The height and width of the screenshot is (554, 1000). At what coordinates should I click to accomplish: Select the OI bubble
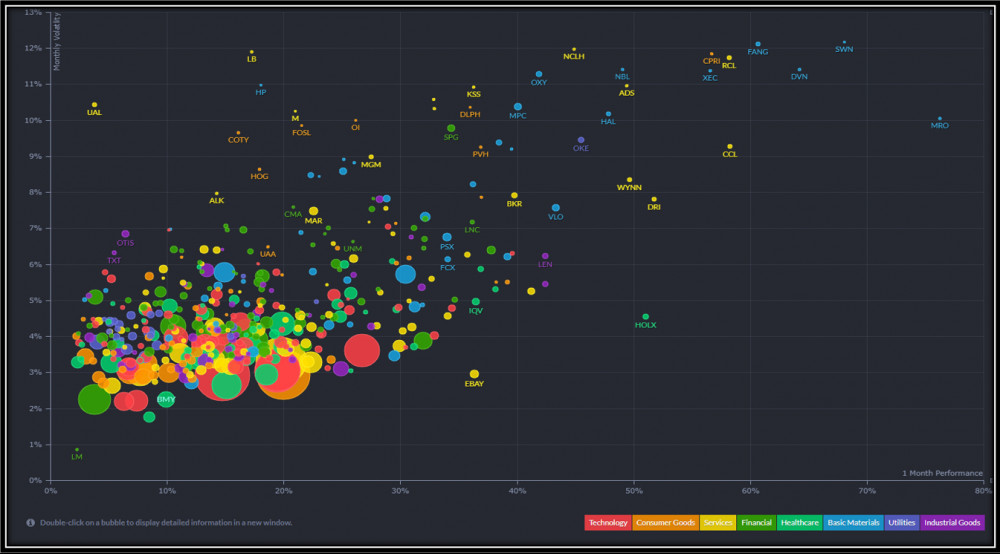pyautogui.click(x=355, y=120)
